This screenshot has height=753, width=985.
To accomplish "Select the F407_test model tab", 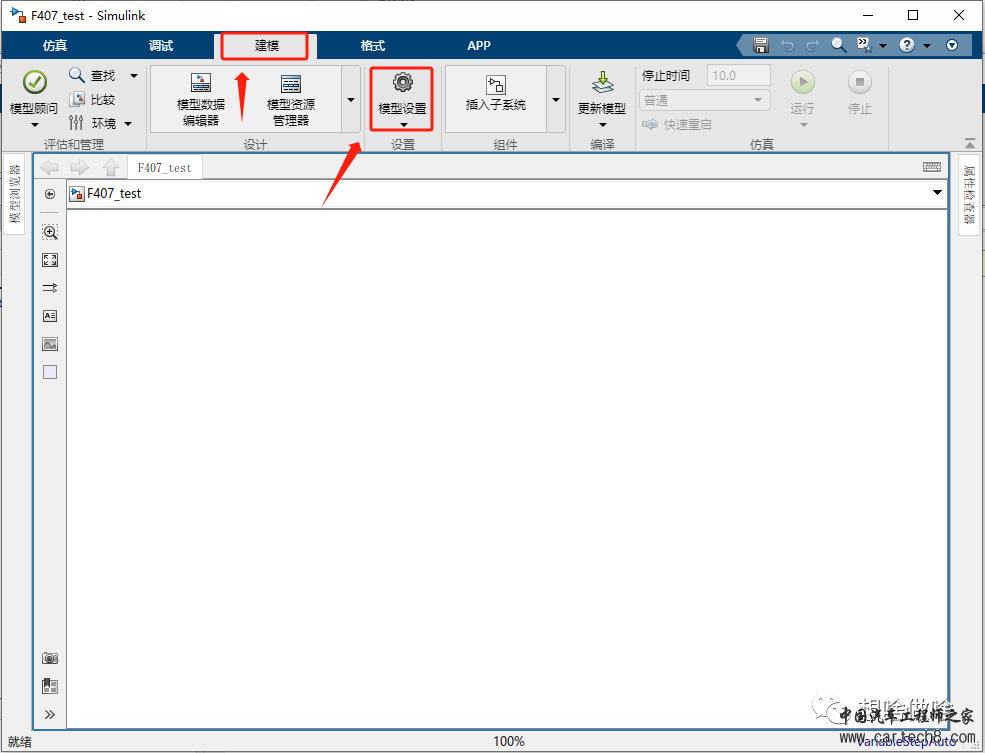I will [x=165, y=168].
